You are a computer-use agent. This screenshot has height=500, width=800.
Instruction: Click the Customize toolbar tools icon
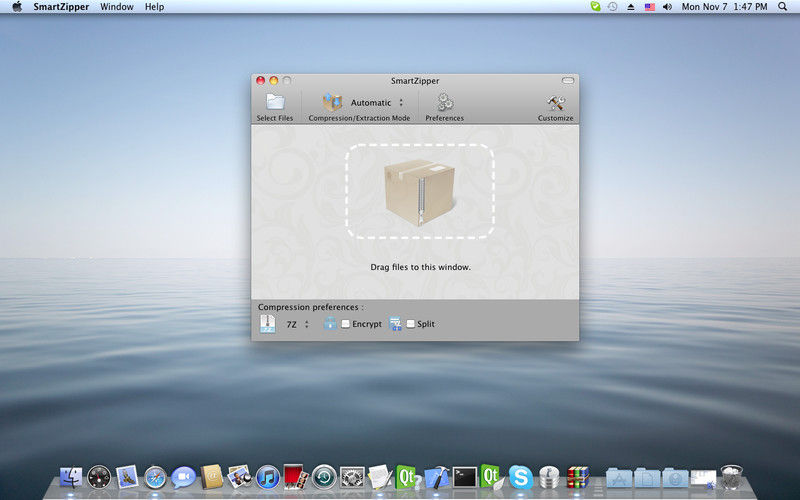click(556, 103)
